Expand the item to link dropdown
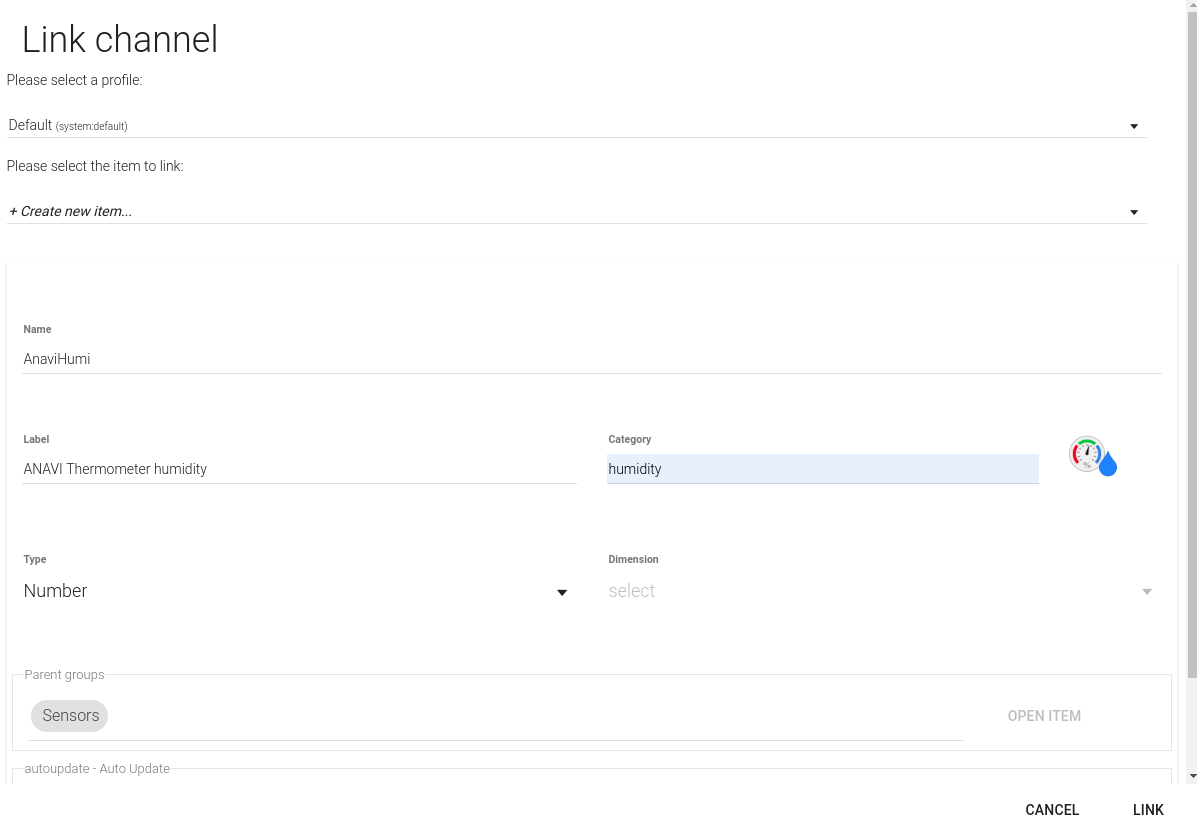The height and width of the screenshot is (832, 1197). [x=1134, y=212]
